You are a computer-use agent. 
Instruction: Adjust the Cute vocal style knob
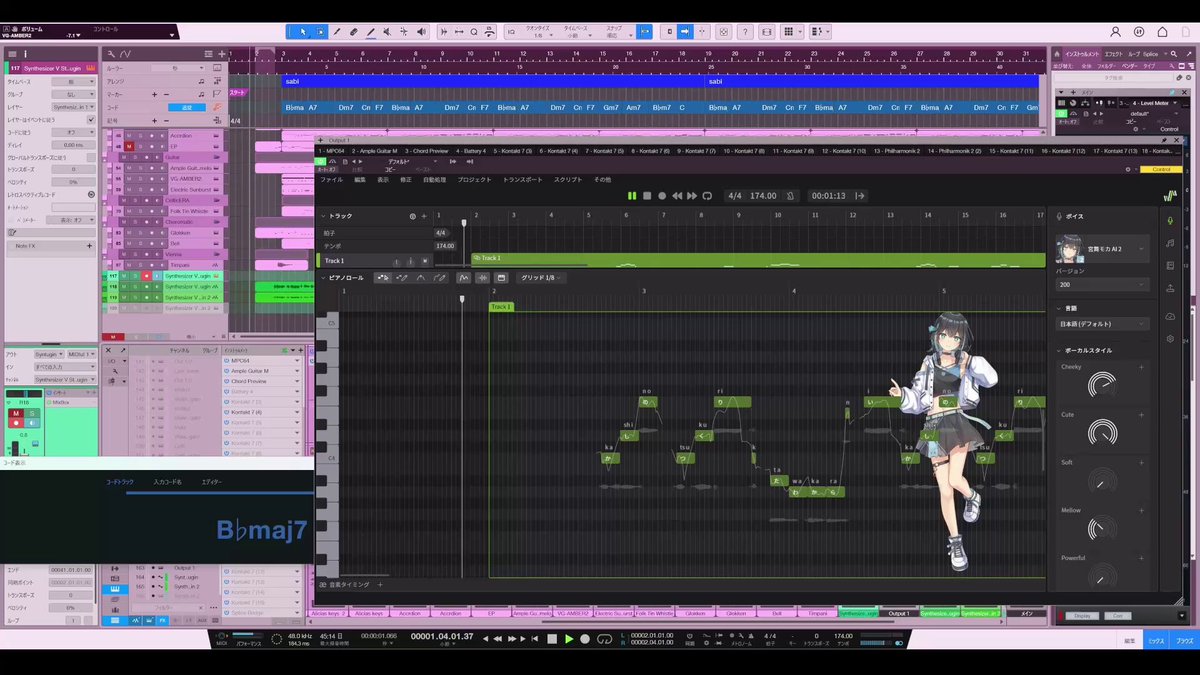(1103, 432)
